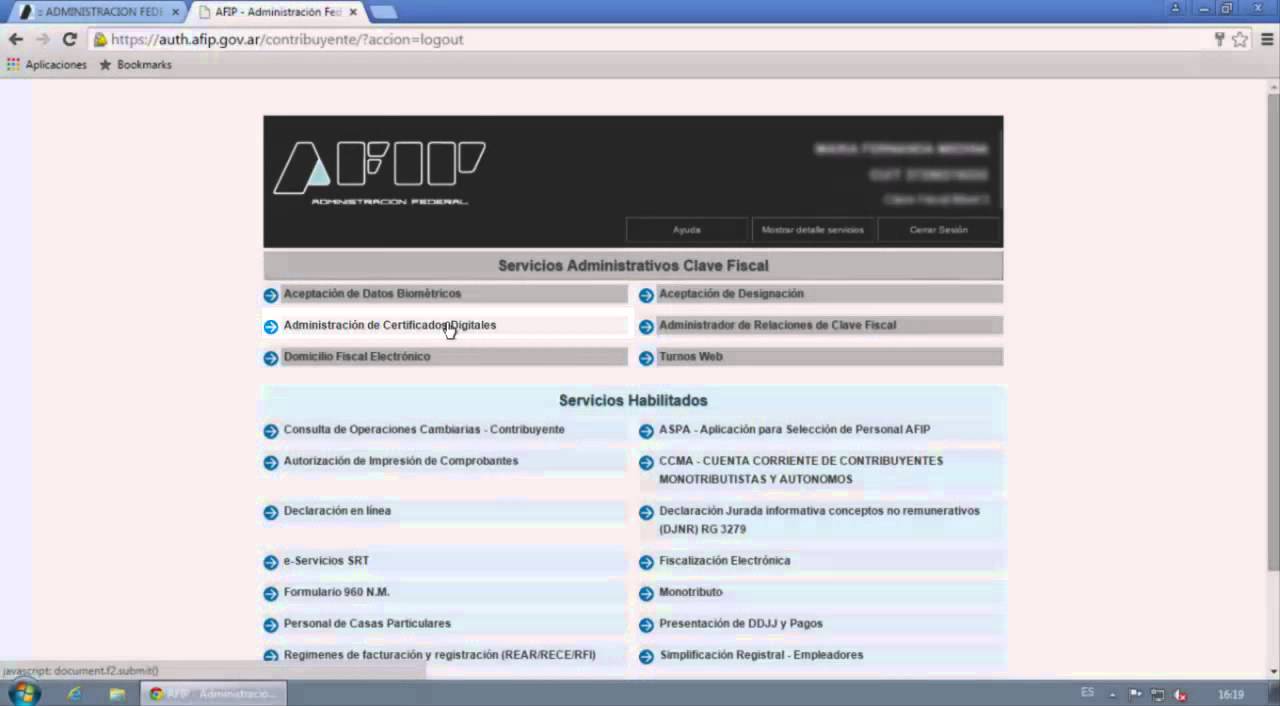This screenshot has height=706, width=1280.
Task: Click the address bar URL field
Action: [650, 39]
